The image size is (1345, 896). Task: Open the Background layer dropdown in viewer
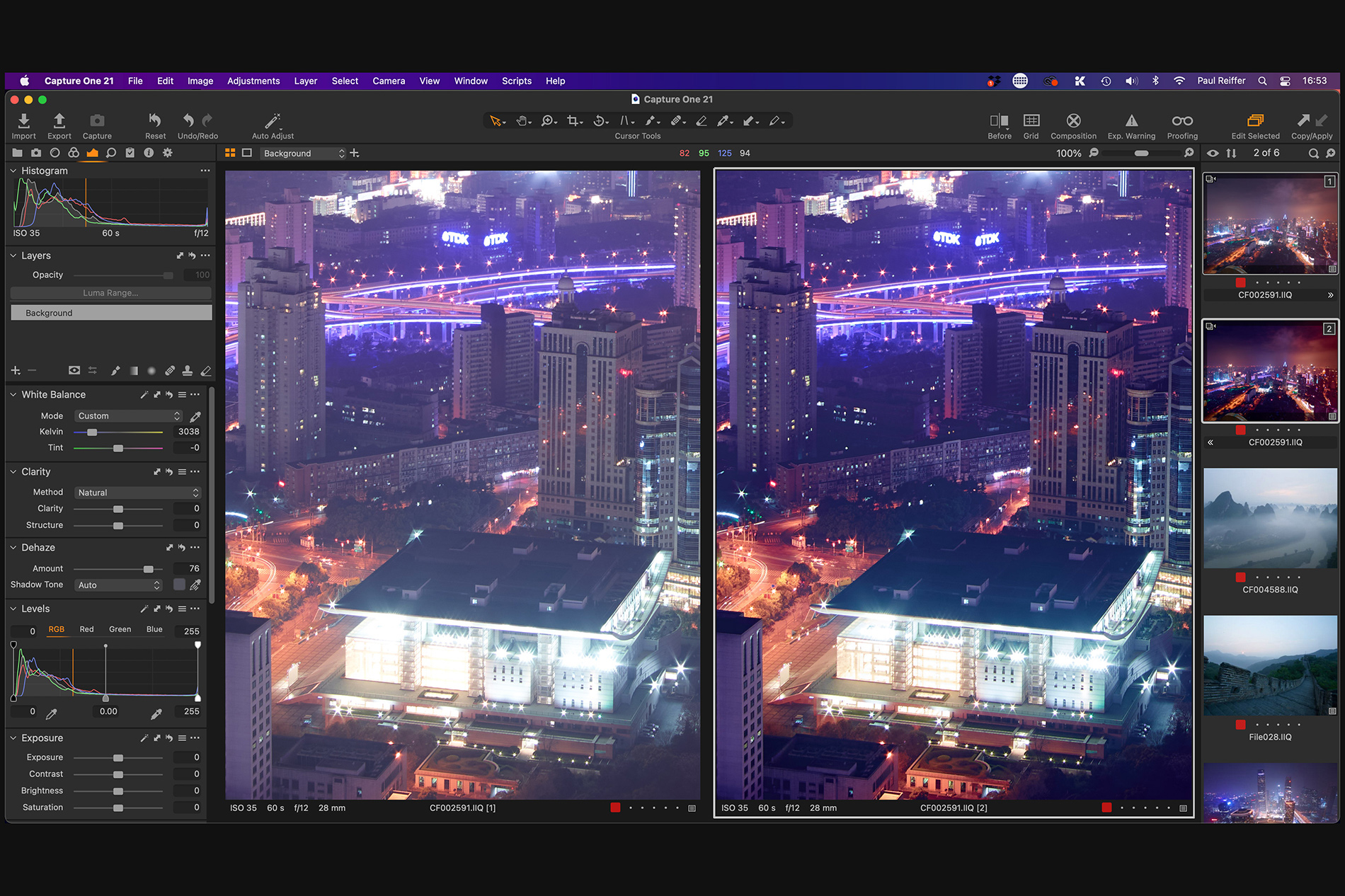point(303,154)
